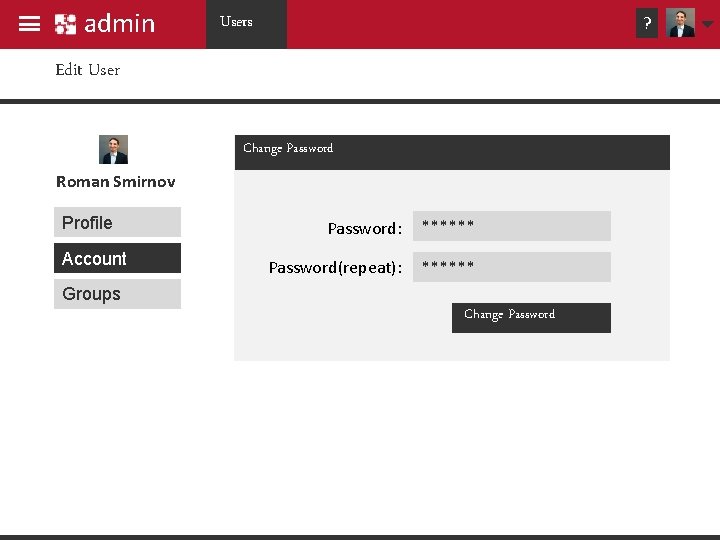Image resolution: width=720 pixels, height=540 pixels.
Task: Focus the Password input field
Action: coord(512,226)
